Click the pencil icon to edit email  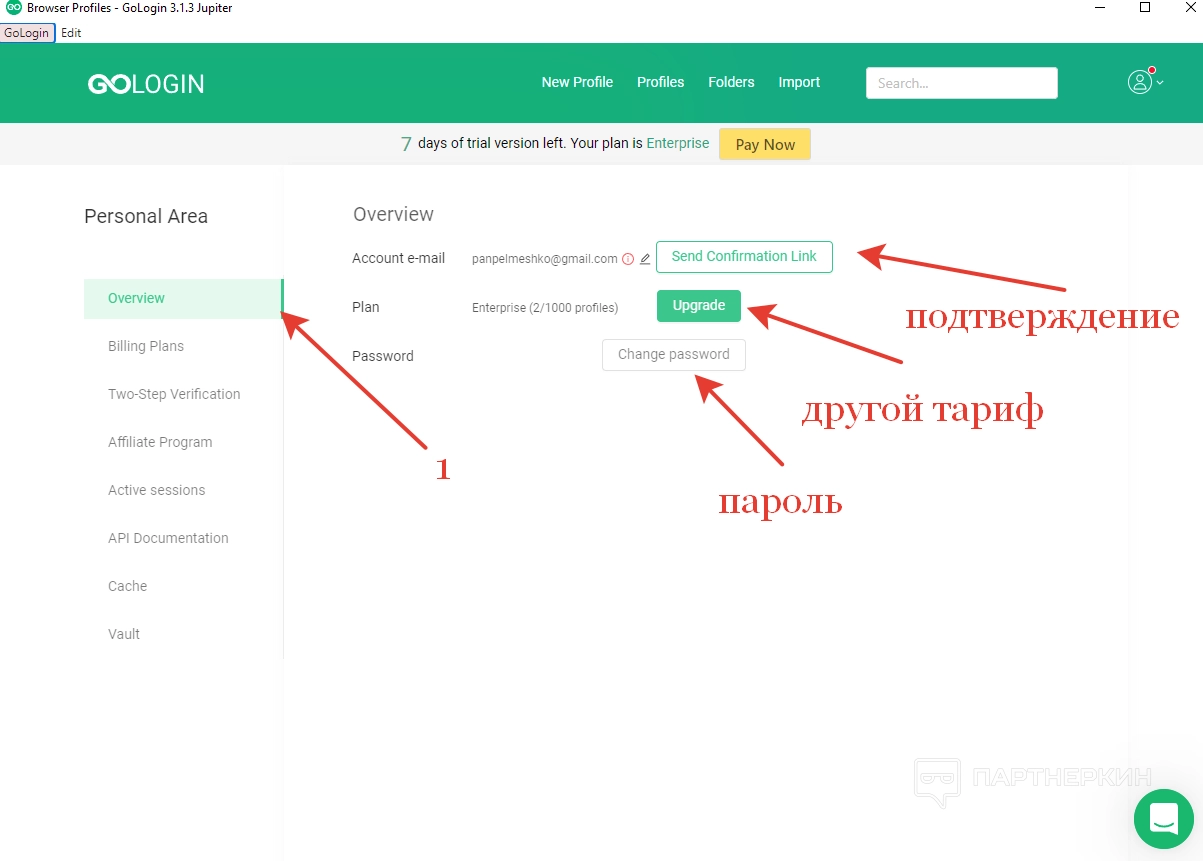click(x=645, y=259)
